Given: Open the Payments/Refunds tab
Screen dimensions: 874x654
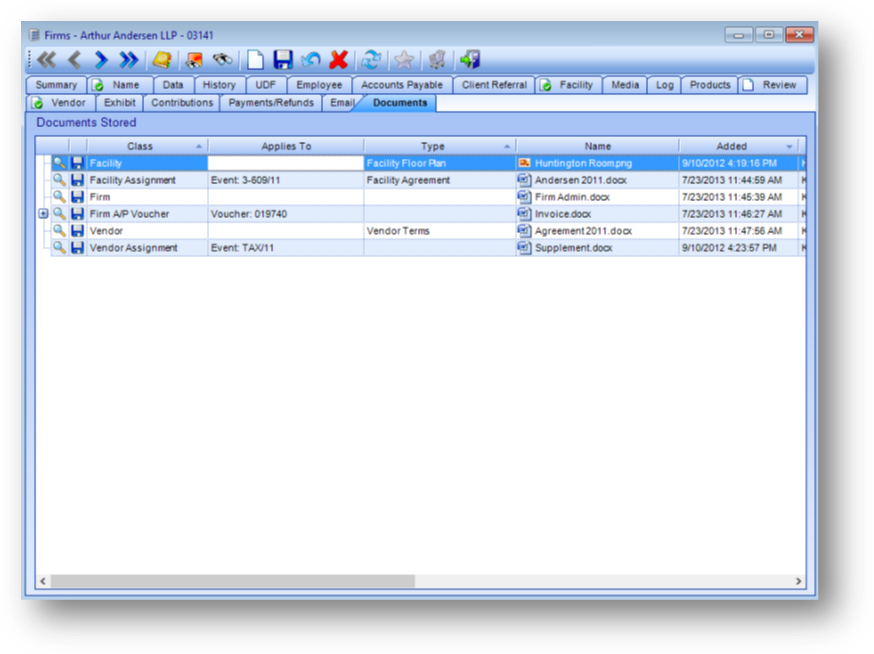Looking at the screenshot, I should tap(271, 103).
